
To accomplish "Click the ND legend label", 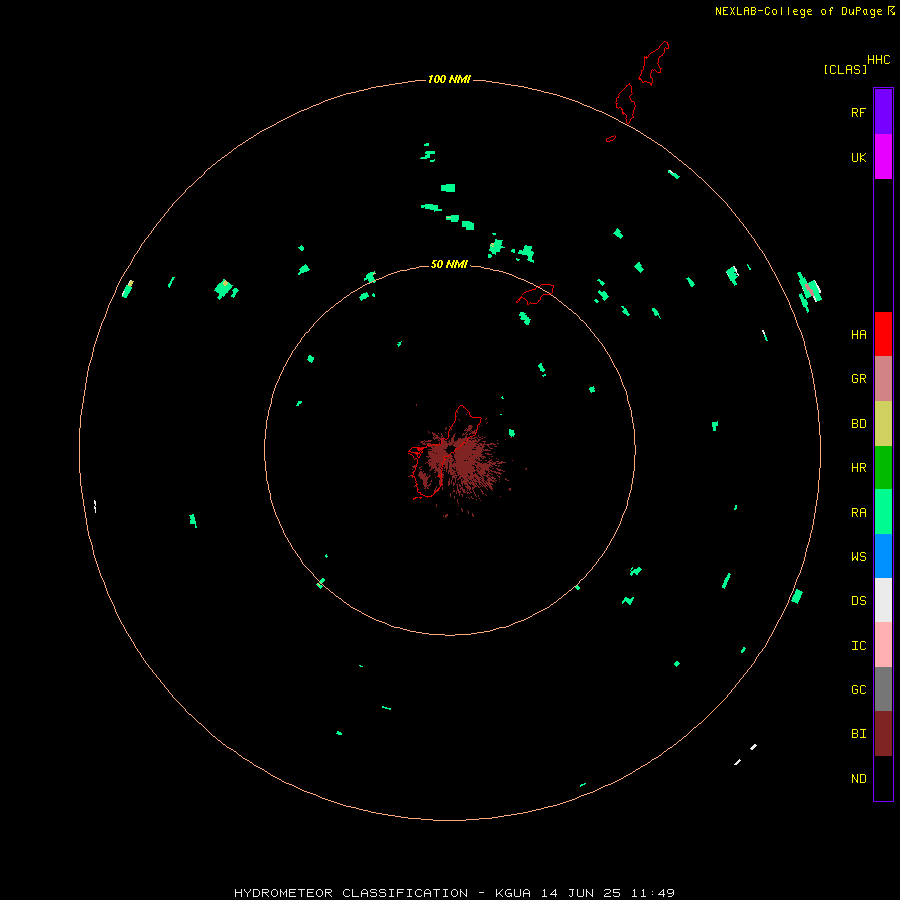I will pos(858,779).
